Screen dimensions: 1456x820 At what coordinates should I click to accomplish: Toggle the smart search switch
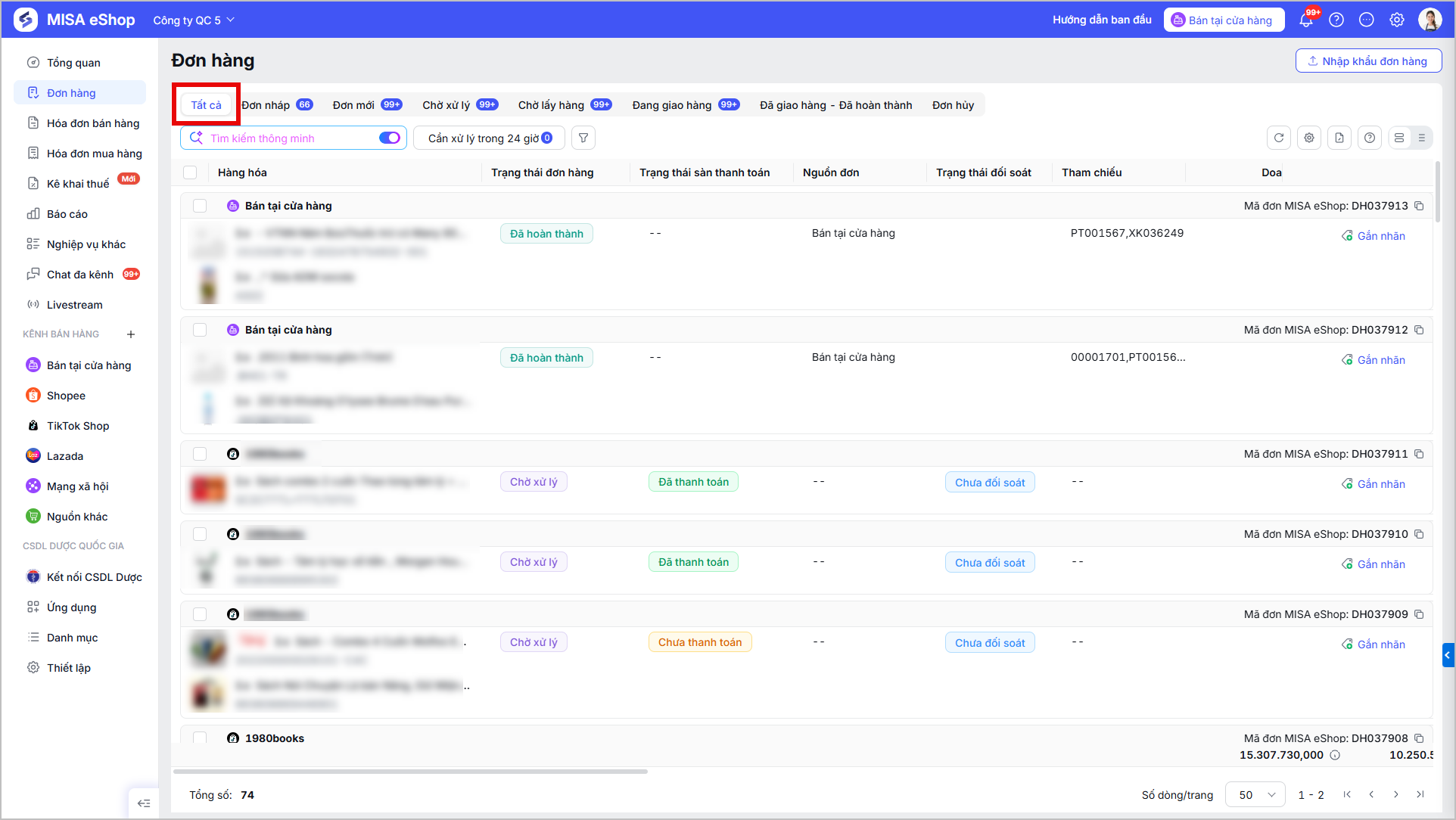389,138
